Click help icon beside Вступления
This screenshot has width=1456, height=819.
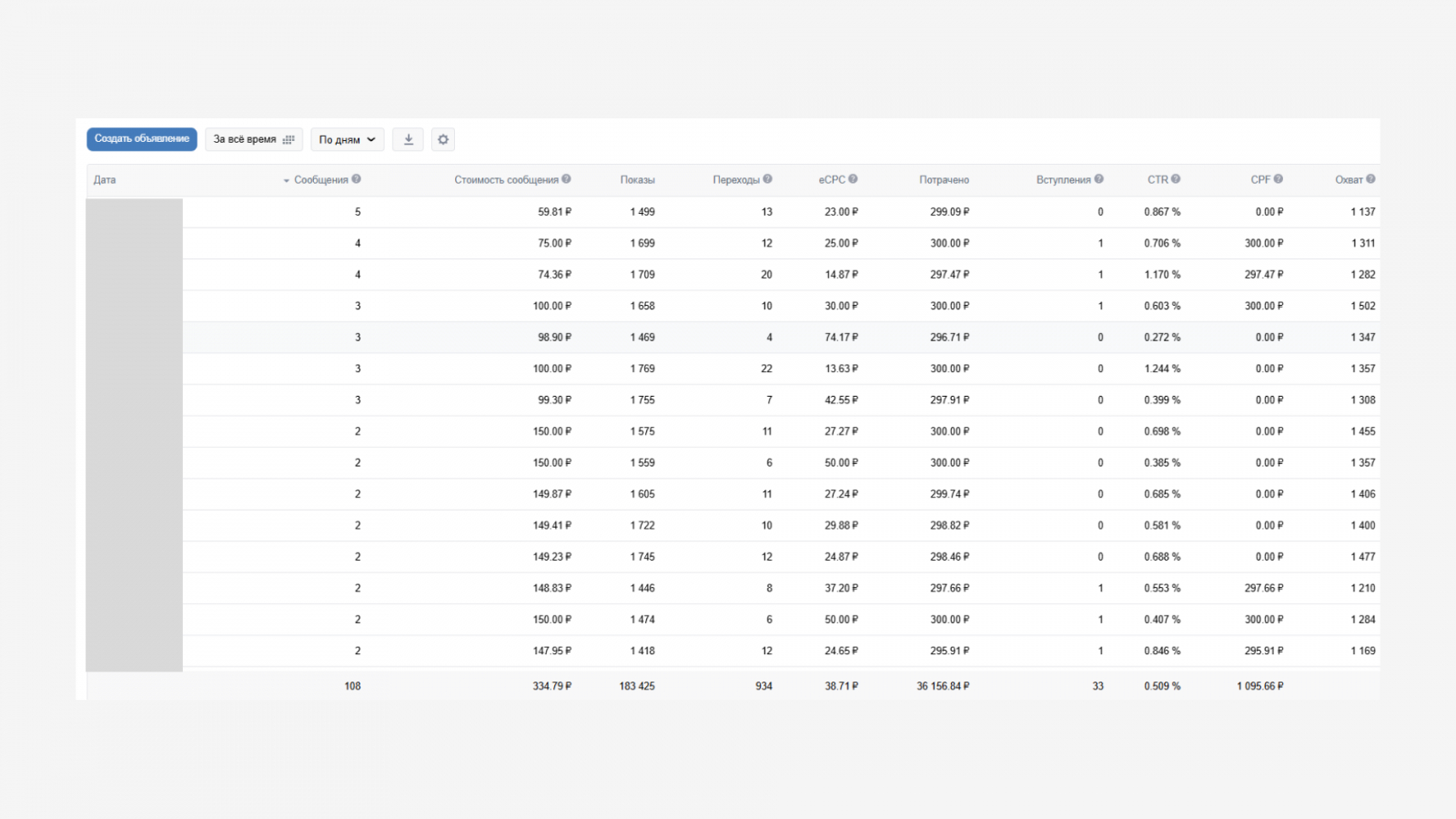pyautogui.click(x=1099, y=179)
